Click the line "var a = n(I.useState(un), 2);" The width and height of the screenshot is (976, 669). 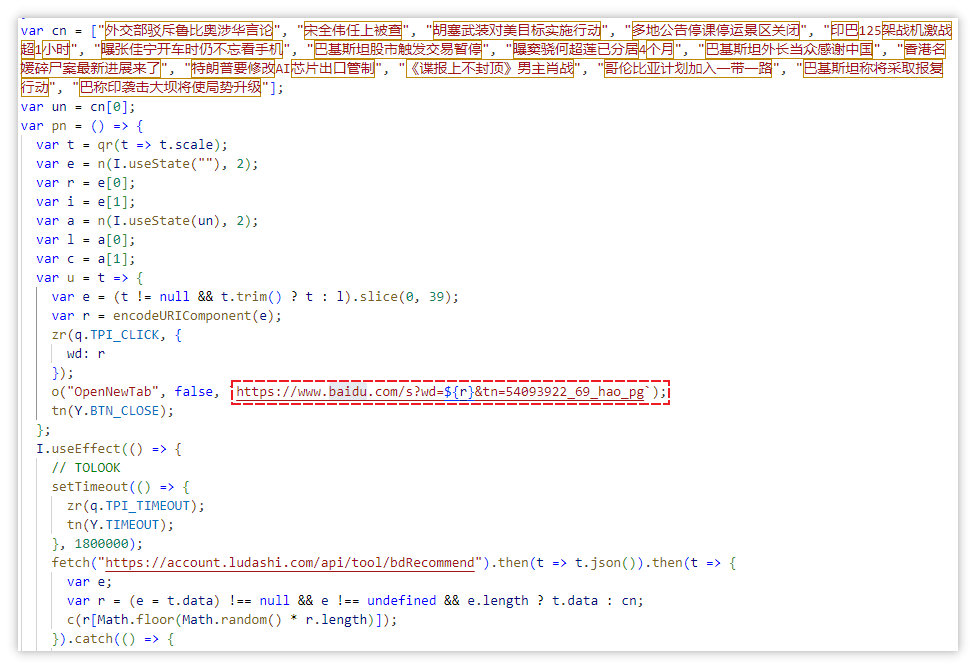tap(147, 220)
